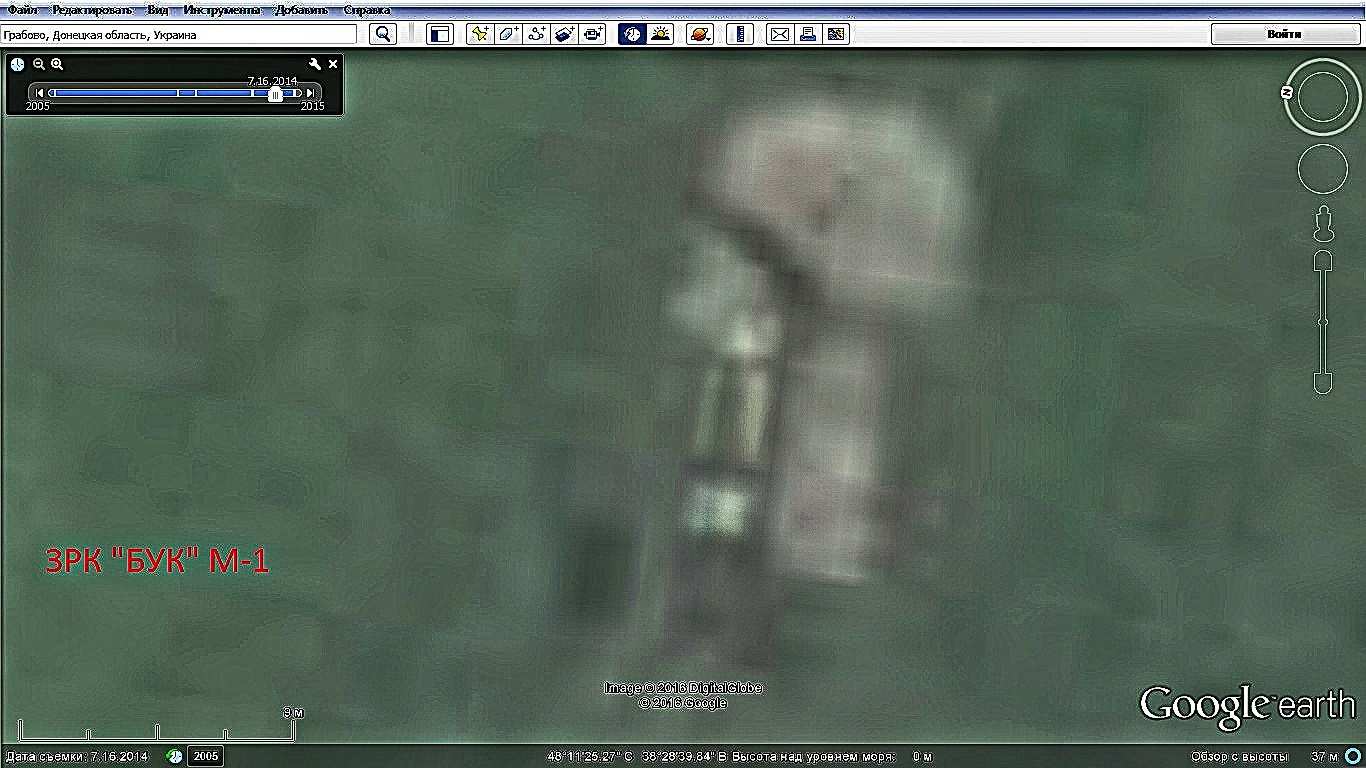The height and width of the screenshot is (768, 1366).
Task: Email the current view
Action: [779, 34]
